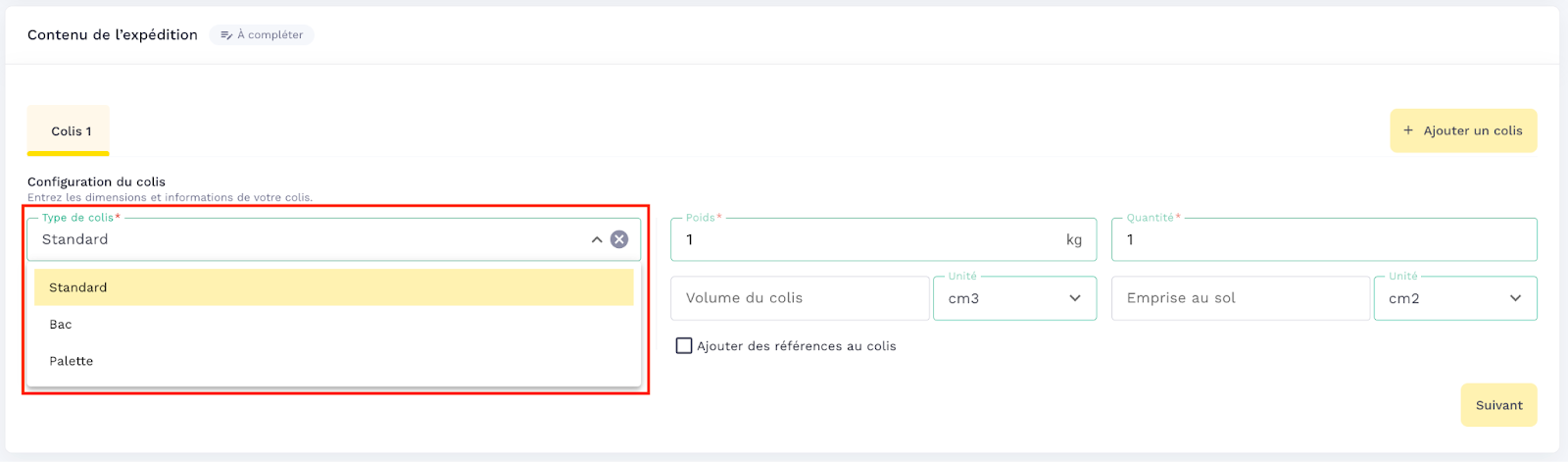Add a new colis with plus button
1568x462 pixels.
tap(1462, 130)
